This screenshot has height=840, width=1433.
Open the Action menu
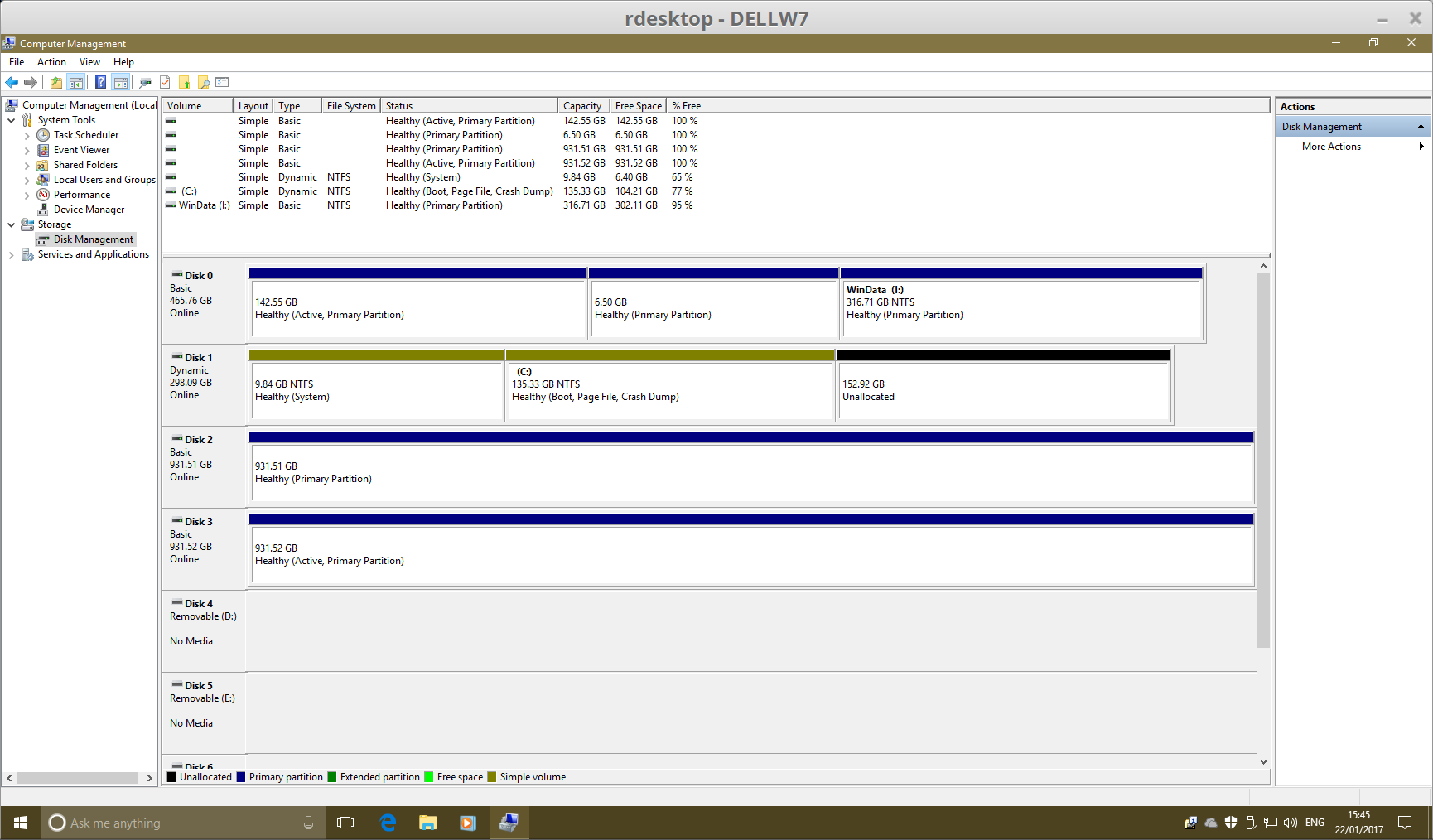51,62
